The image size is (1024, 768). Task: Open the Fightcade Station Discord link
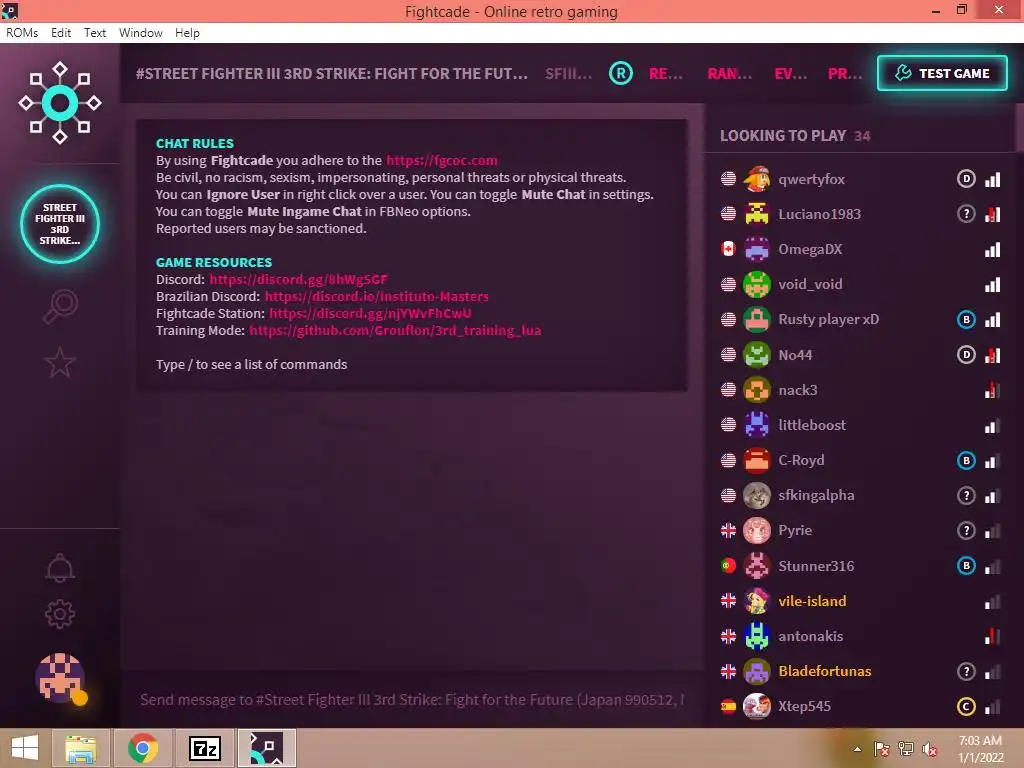pos(370,313)
